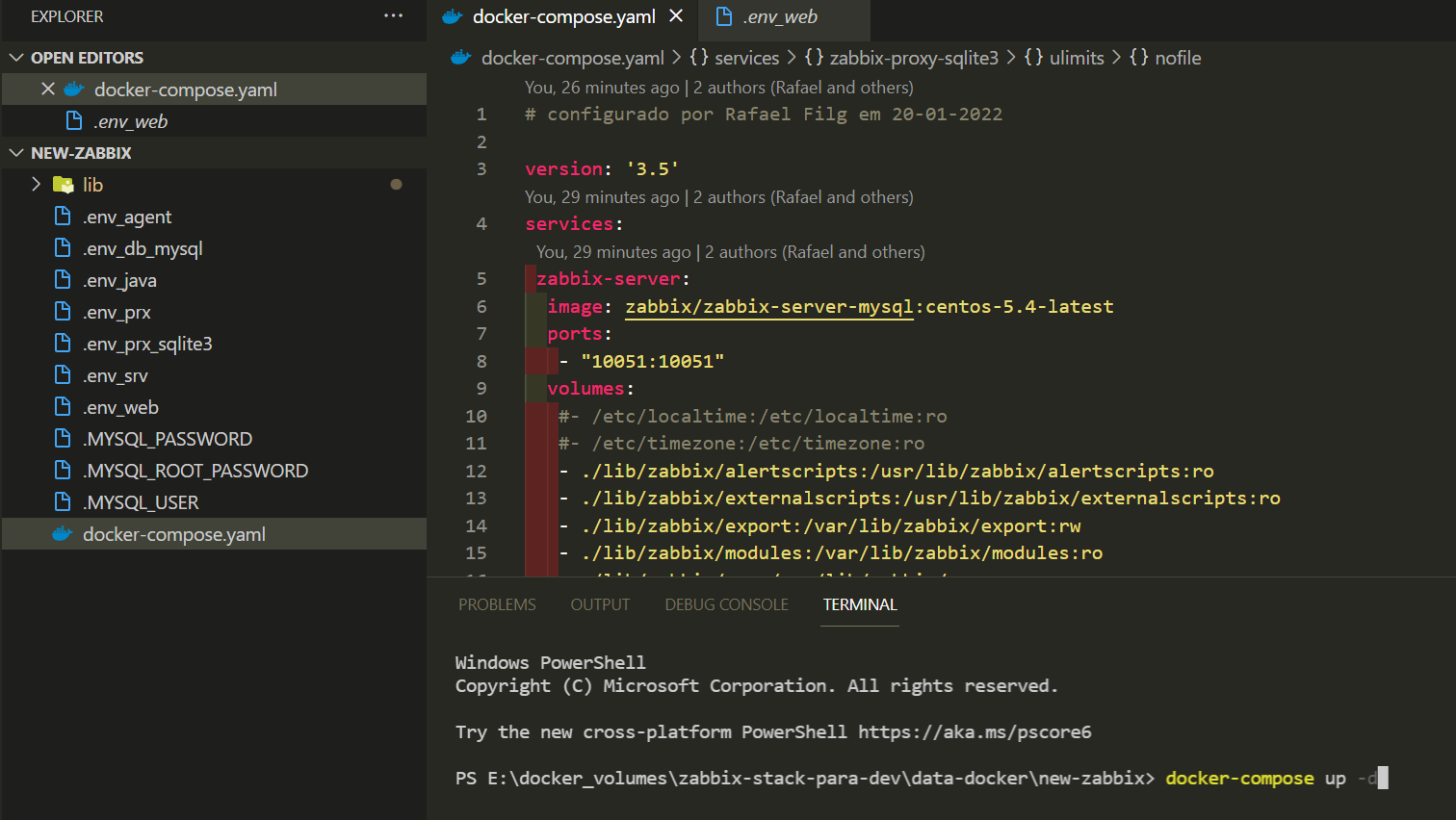Image resolution: width=1456 pixels, height=820 pixels.
Task: Click the nofile breadcrumb
Action: 1178,58
